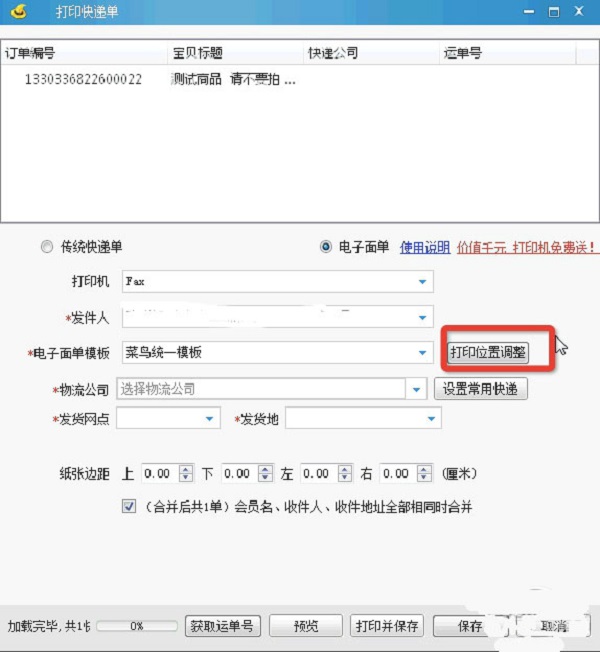Click the 预览 preview button
Screen dimensions: 600x652
pyautogui.click(x=306, y=626)
